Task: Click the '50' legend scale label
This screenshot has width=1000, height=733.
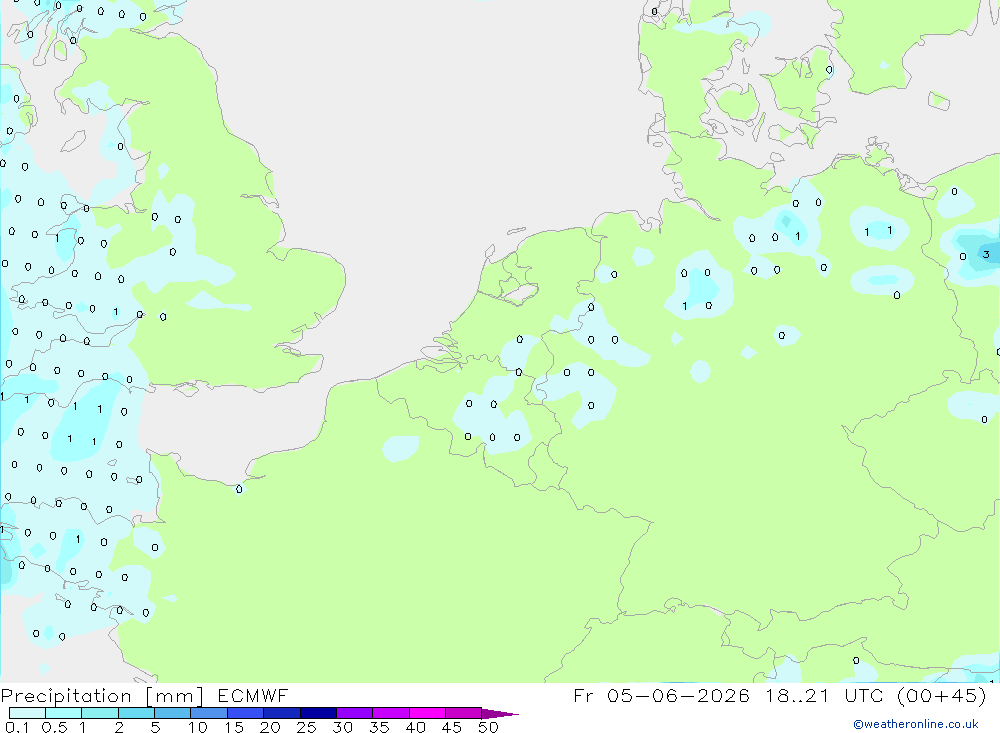Action: coord(488,727)
